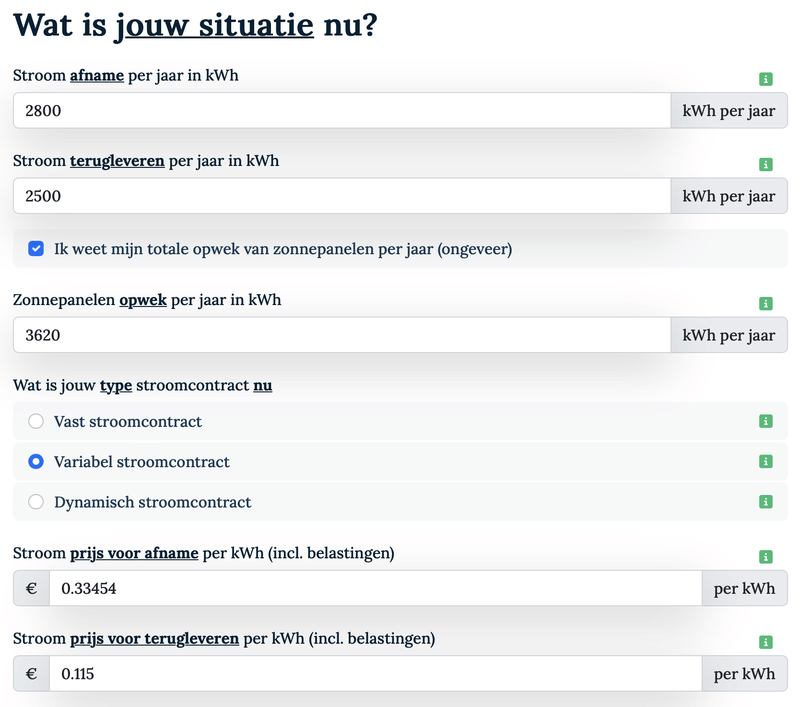Open info icon beside Vast stroomcontract
Screen dimensions: 800x707
(766, 422)
